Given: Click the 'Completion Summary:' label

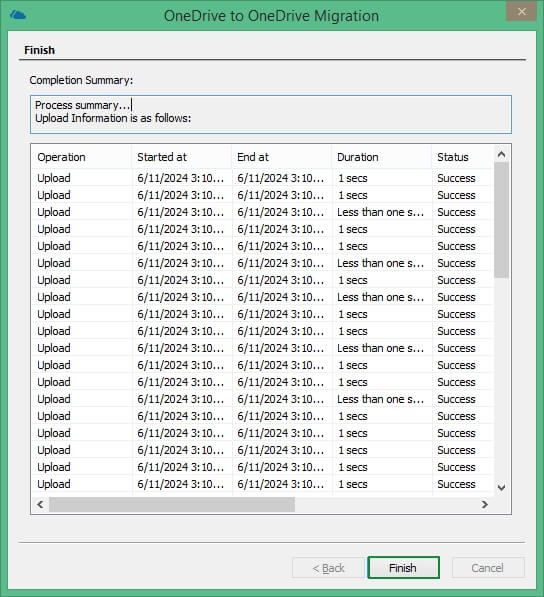Looking at the screenshot, I should 81,80.
